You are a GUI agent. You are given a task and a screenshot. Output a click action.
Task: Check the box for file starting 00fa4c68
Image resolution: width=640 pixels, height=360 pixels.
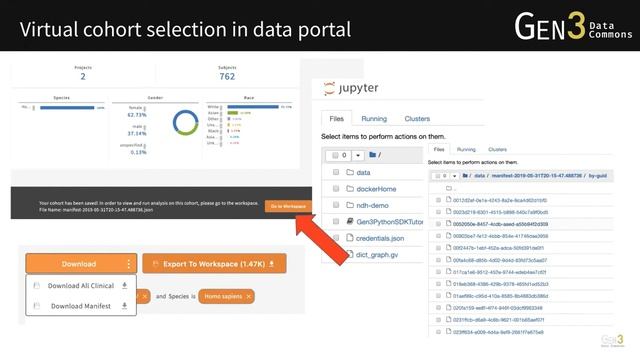click(x=438, y=260)
